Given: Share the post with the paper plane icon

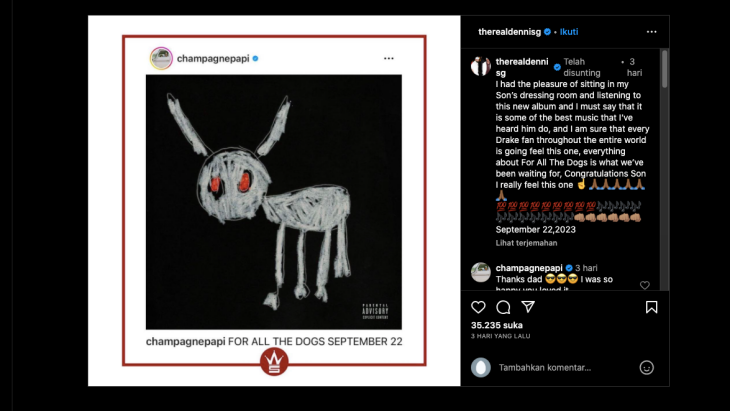Looking at the screenshot, I should pyautogui.click(x=528, y=307).
